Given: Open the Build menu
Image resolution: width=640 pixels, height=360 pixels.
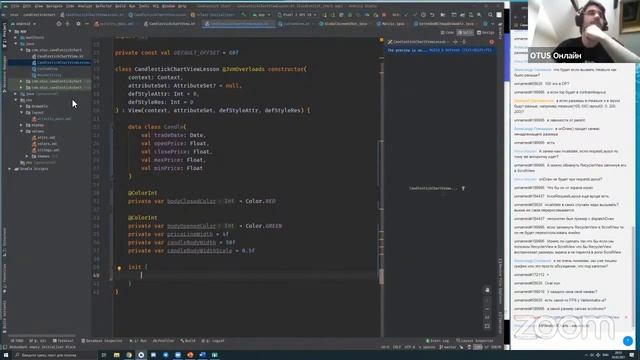Looking at the screenshot, I should [x=120, y=6].
